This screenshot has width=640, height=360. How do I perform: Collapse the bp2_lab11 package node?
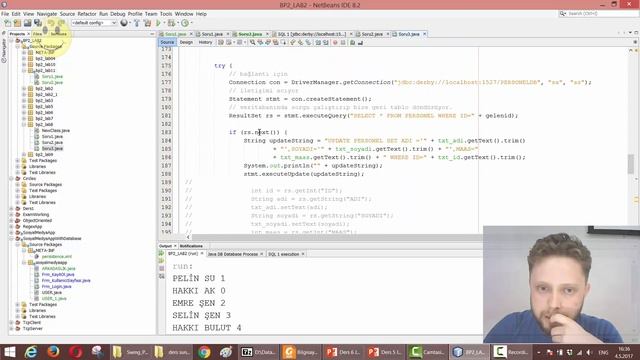24,71
